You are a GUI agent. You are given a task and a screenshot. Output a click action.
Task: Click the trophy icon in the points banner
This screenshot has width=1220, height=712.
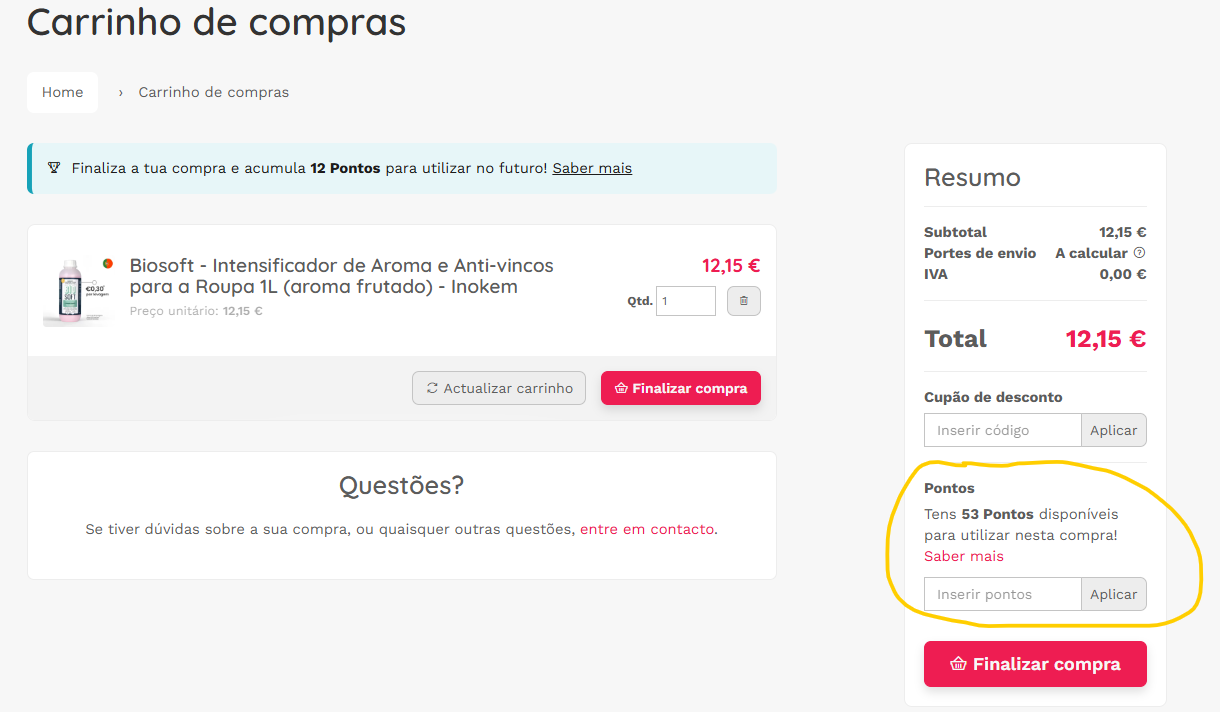click(55, 167)
